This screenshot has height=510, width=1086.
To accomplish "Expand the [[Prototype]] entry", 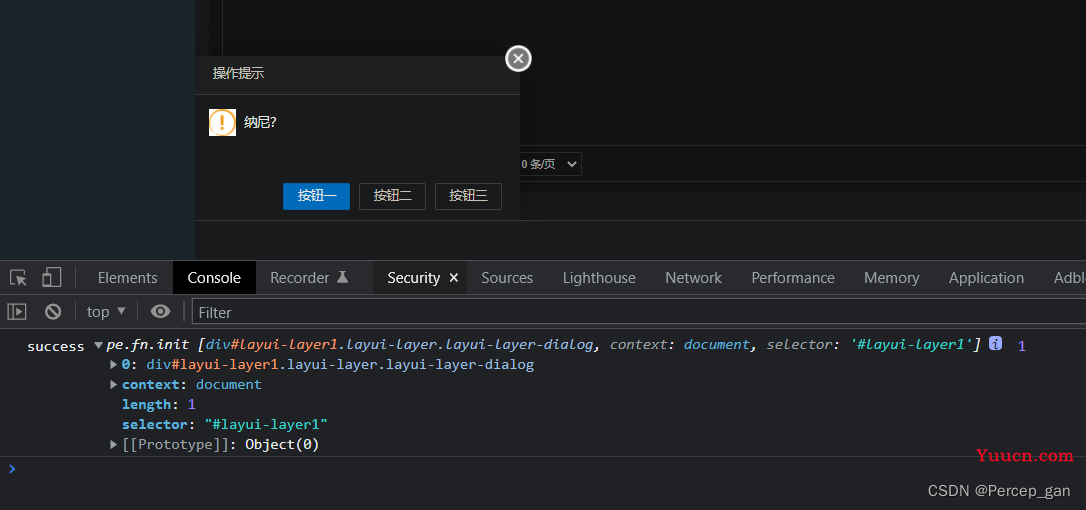I will (114, 444).
